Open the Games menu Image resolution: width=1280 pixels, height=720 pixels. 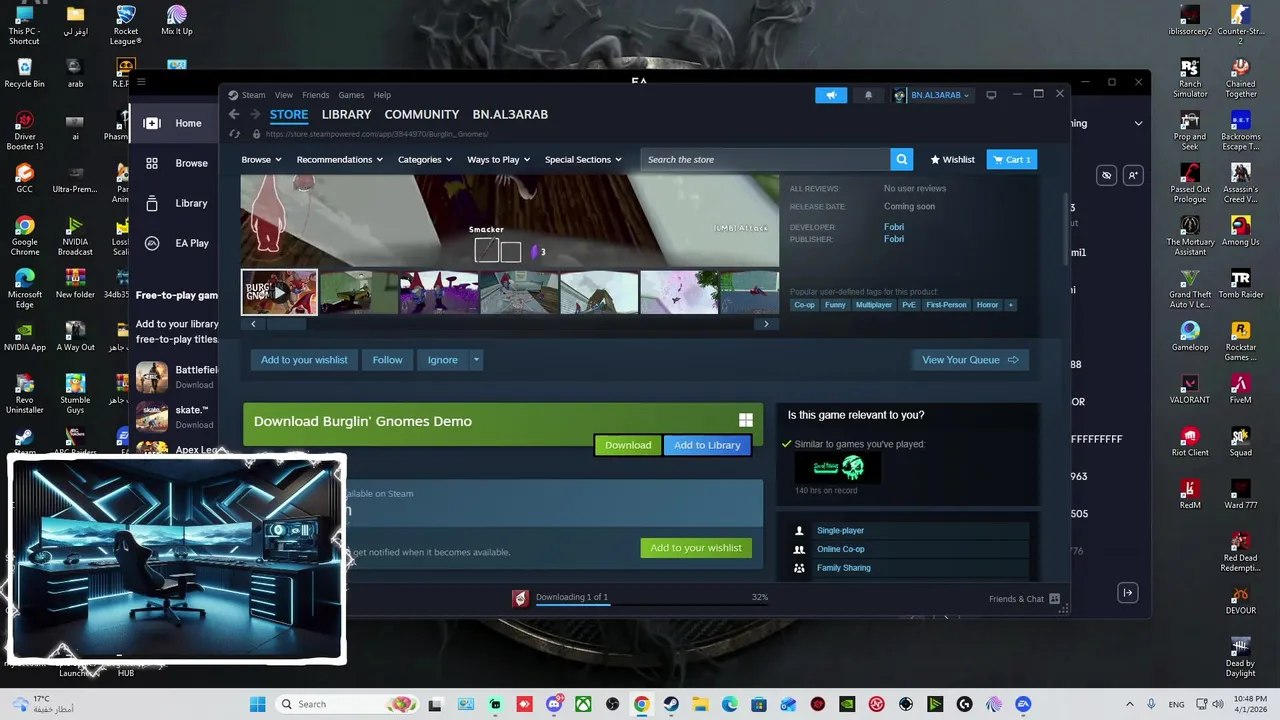tap(351, 95)
